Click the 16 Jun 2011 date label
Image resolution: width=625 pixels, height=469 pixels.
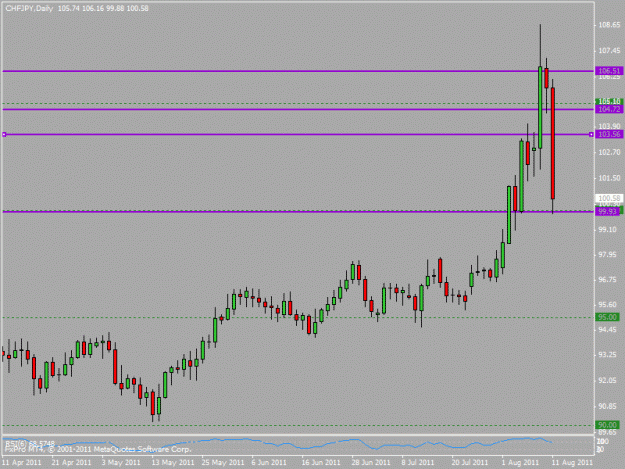[x=321, y=462]
